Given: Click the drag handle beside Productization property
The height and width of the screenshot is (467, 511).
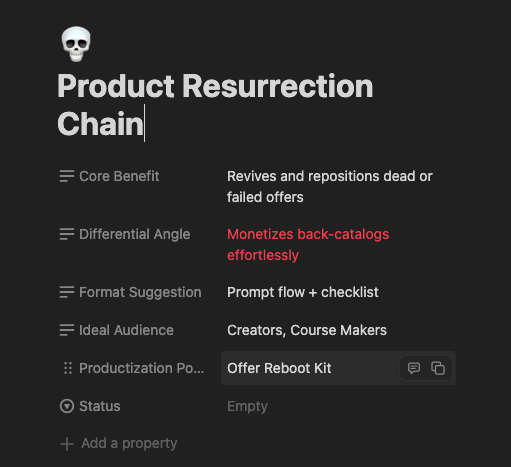Looking at the screenshot, I should [68, 368].
